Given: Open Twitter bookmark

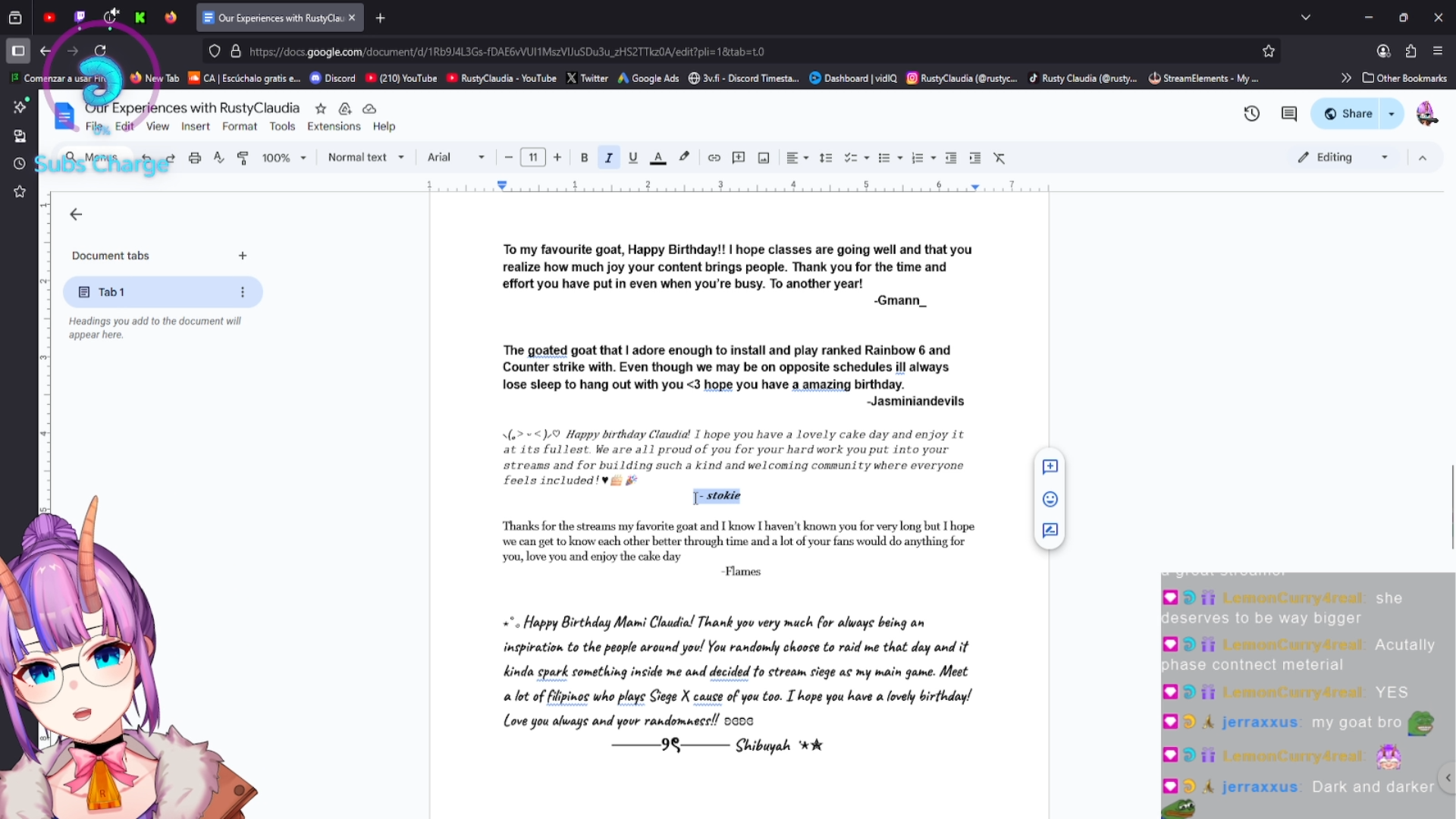Looking at the screenshot, I should [587, 78].
